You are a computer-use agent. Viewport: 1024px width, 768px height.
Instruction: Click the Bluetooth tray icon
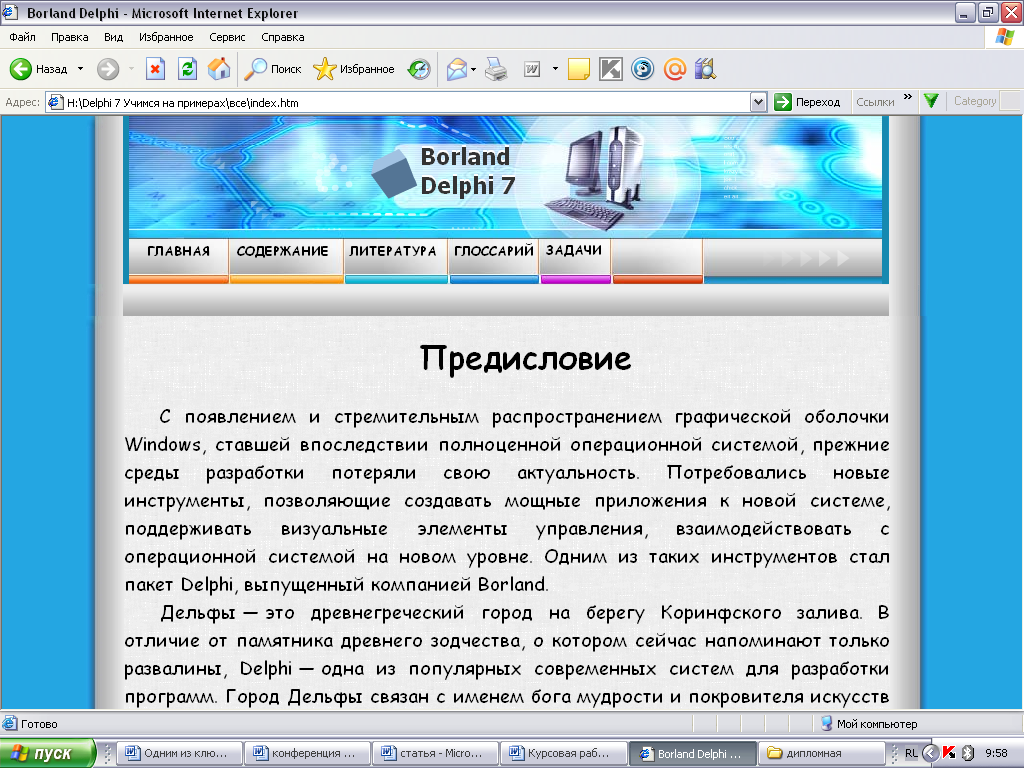968,753
